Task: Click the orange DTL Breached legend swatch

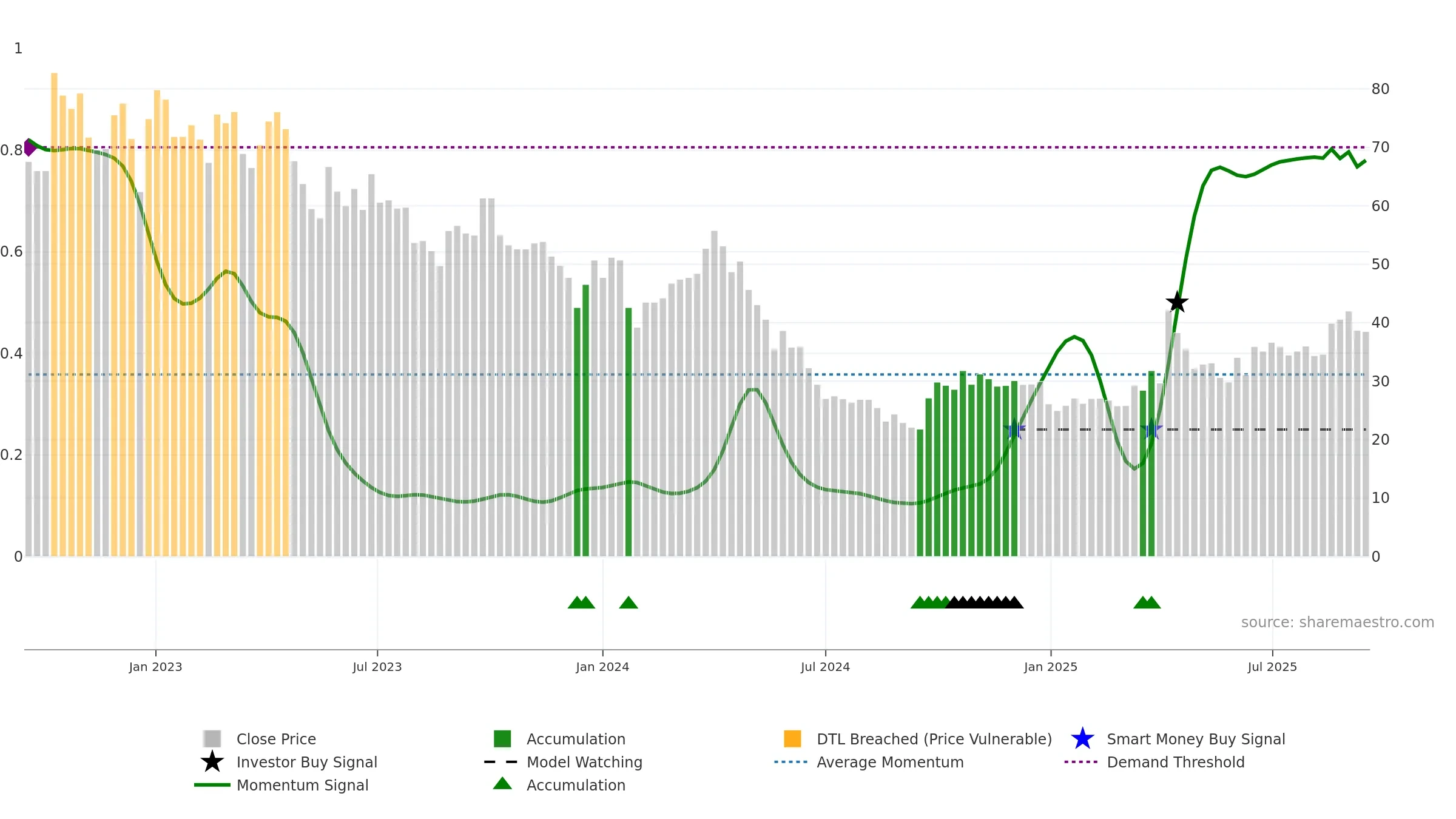Action: click(792, 739)
